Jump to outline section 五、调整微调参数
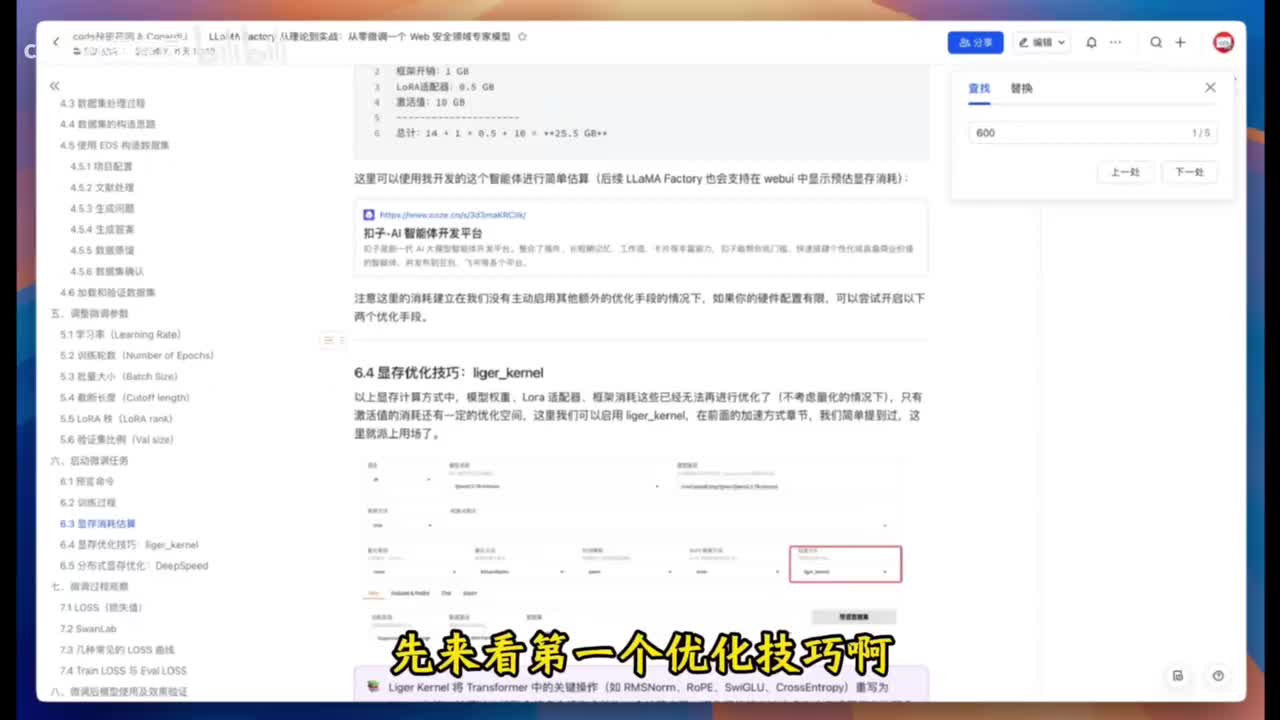This screenshot has width=1280, height=720. 89,313
